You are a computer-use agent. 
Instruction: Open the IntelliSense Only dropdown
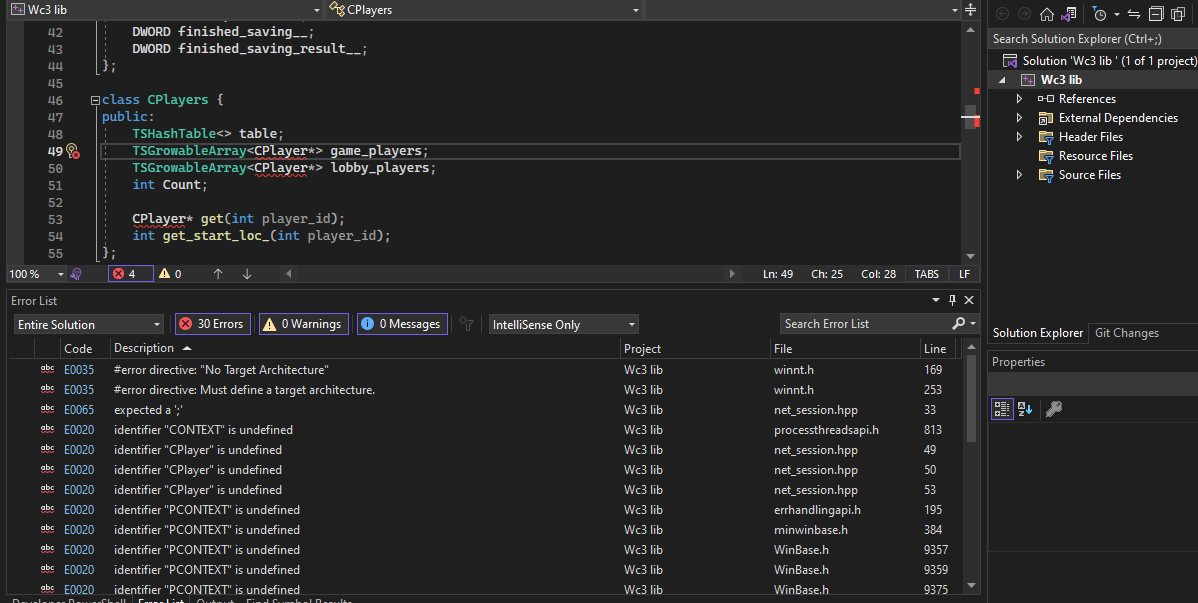(563, 325)
